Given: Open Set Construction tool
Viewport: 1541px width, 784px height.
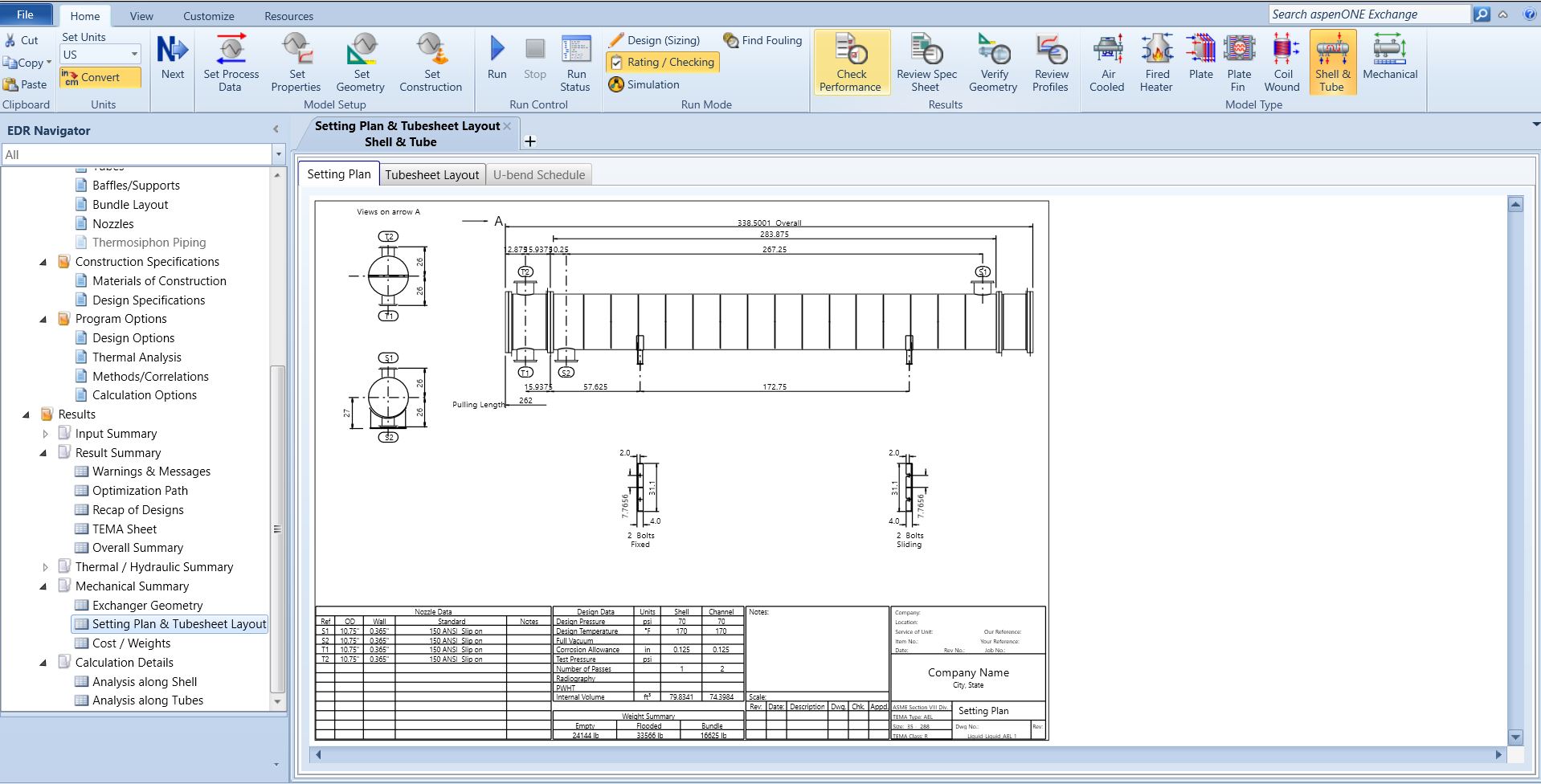Looking at the screenshot, I should (x=431, y=63).
